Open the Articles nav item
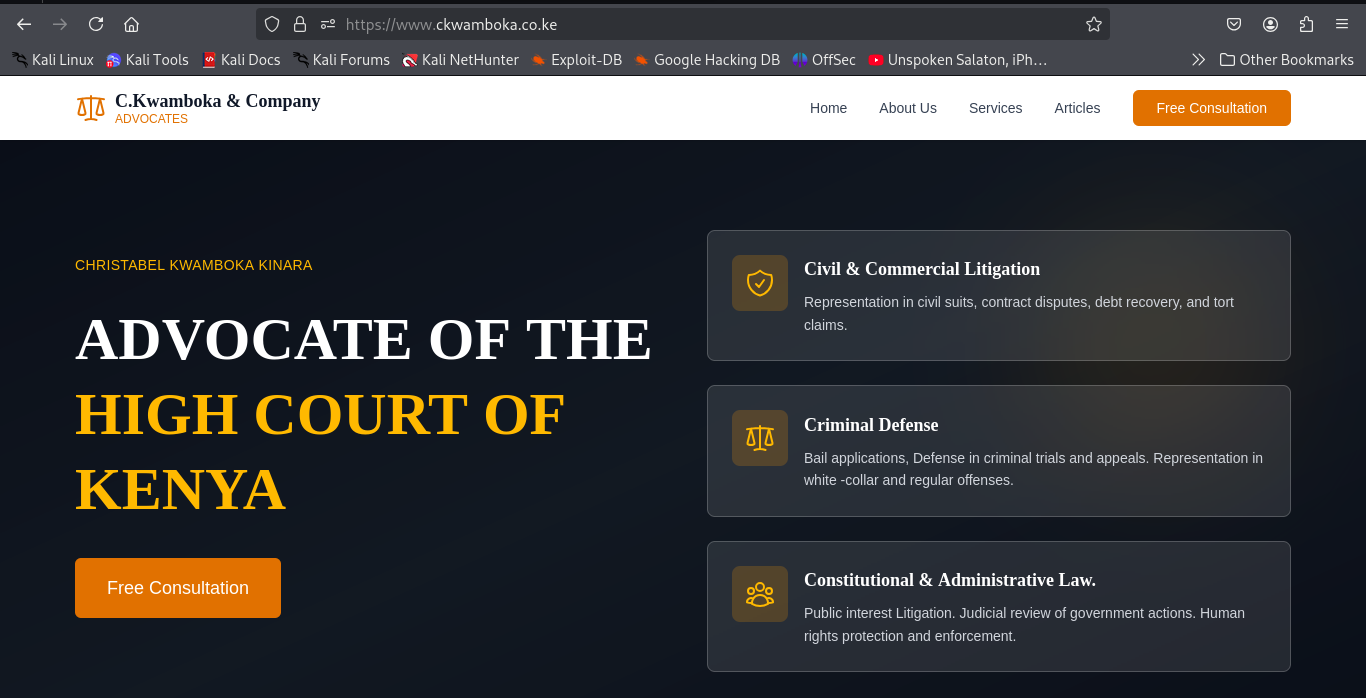Image resolution: width=1366 pixels, height=698 pixels. tap(1077, 108)
